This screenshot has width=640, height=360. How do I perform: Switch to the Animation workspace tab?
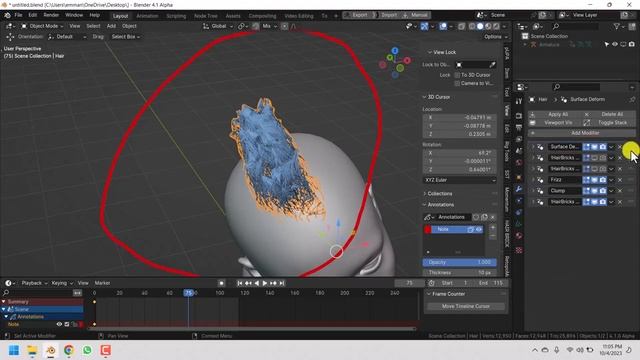tap(147, 16)
